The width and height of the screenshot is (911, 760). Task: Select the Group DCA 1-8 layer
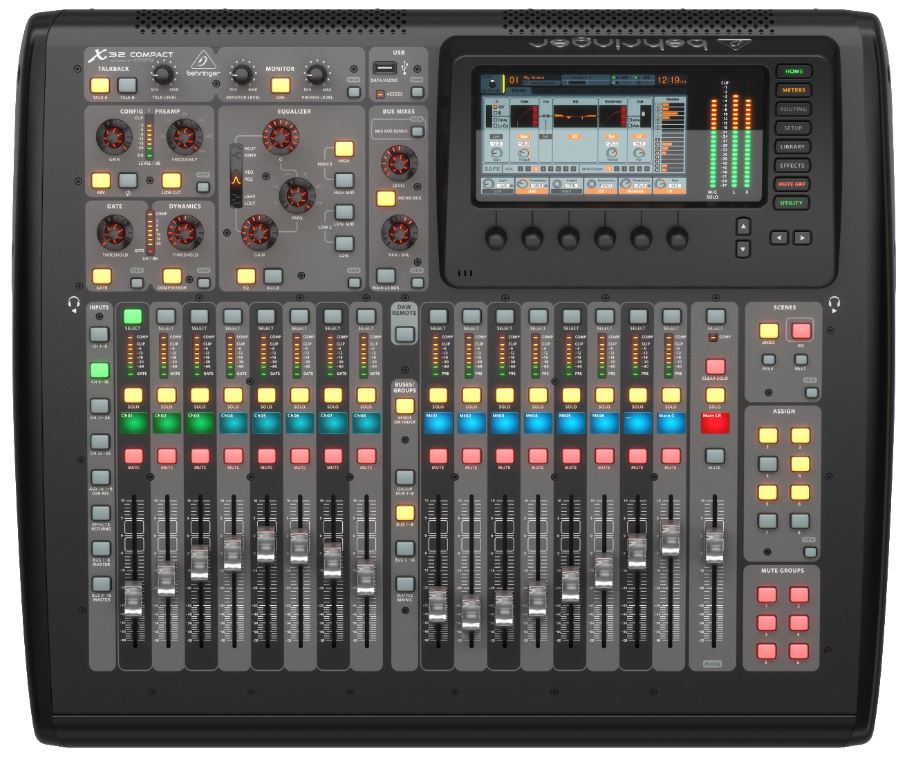coord(405,478)
